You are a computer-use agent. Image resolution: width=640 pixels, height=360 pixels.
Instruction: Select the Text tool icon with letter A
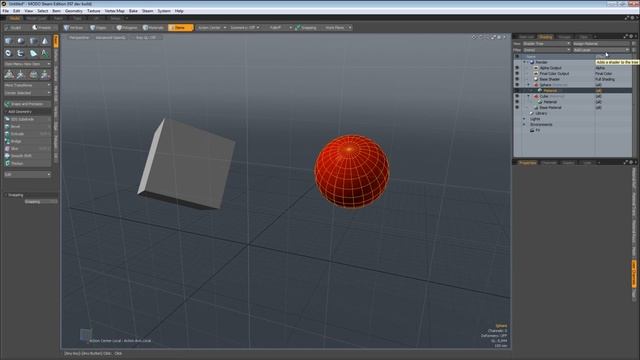[44, 53]
